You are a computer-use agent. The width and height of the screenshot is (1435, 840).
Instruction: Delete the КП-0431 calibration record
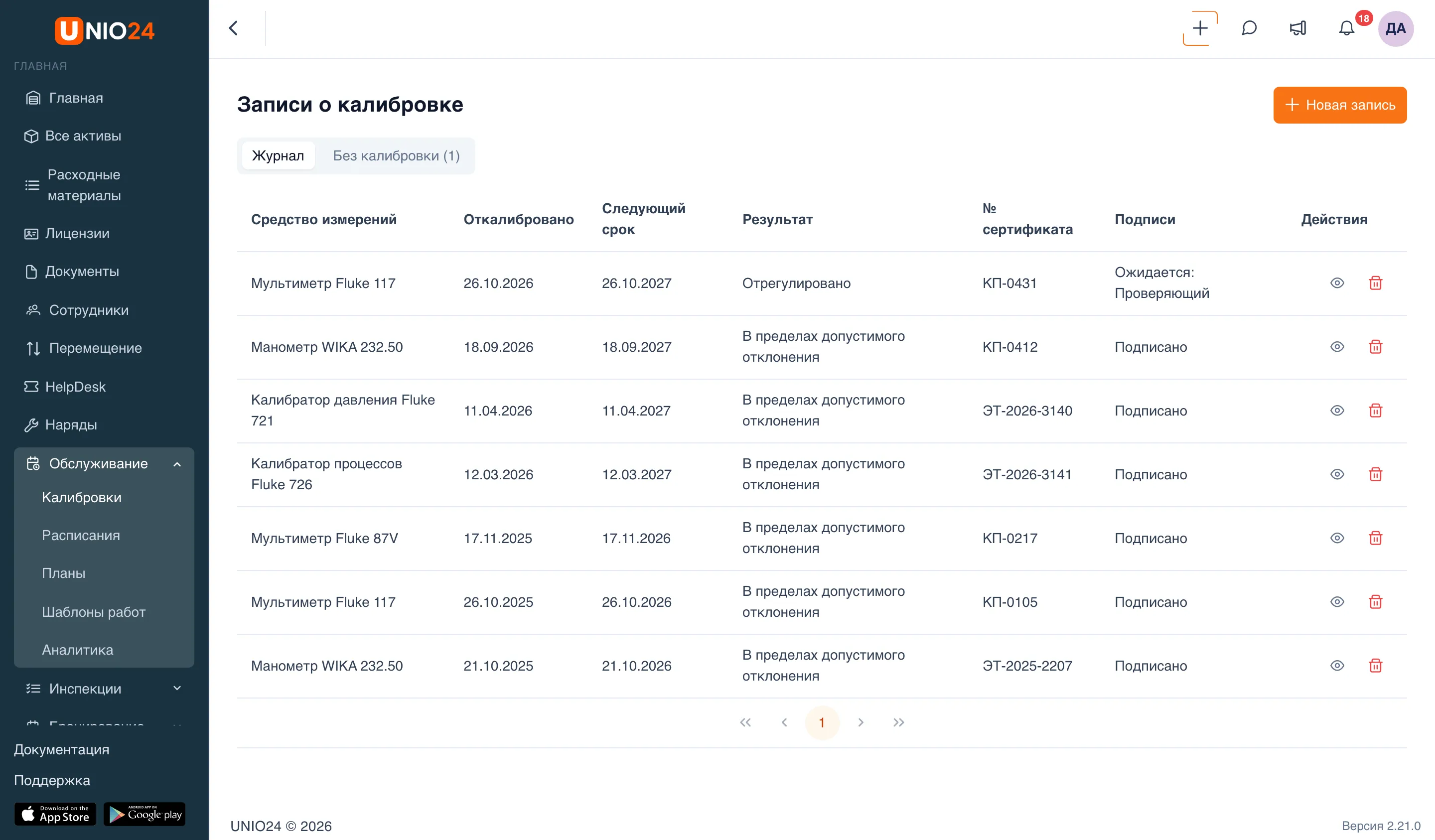point(1375,283)
